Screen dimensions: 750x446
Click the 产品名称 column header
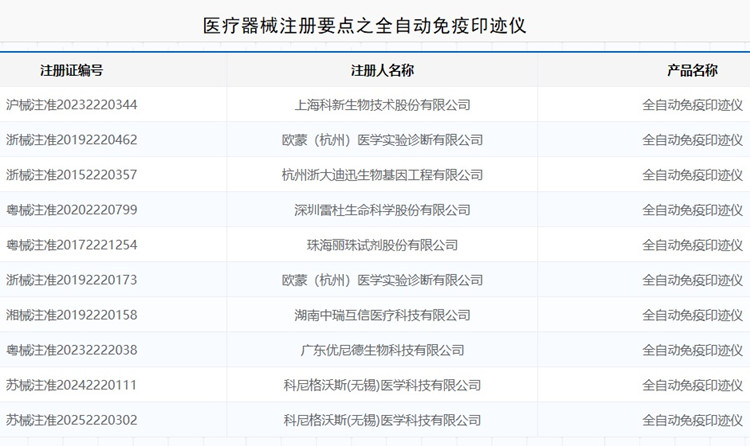(692, 70)
